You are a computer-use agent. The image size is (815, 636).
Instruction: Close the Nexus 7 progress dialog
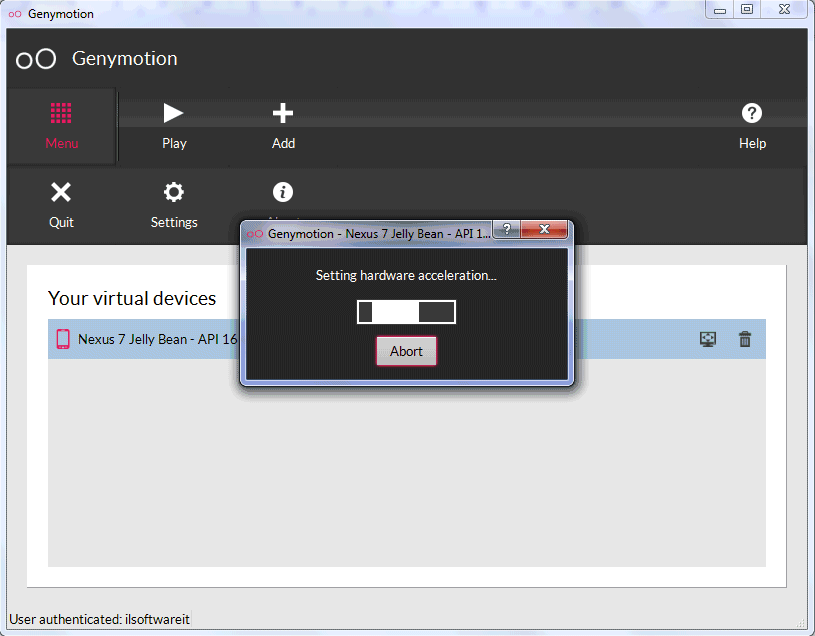click(x=544, y=229)
